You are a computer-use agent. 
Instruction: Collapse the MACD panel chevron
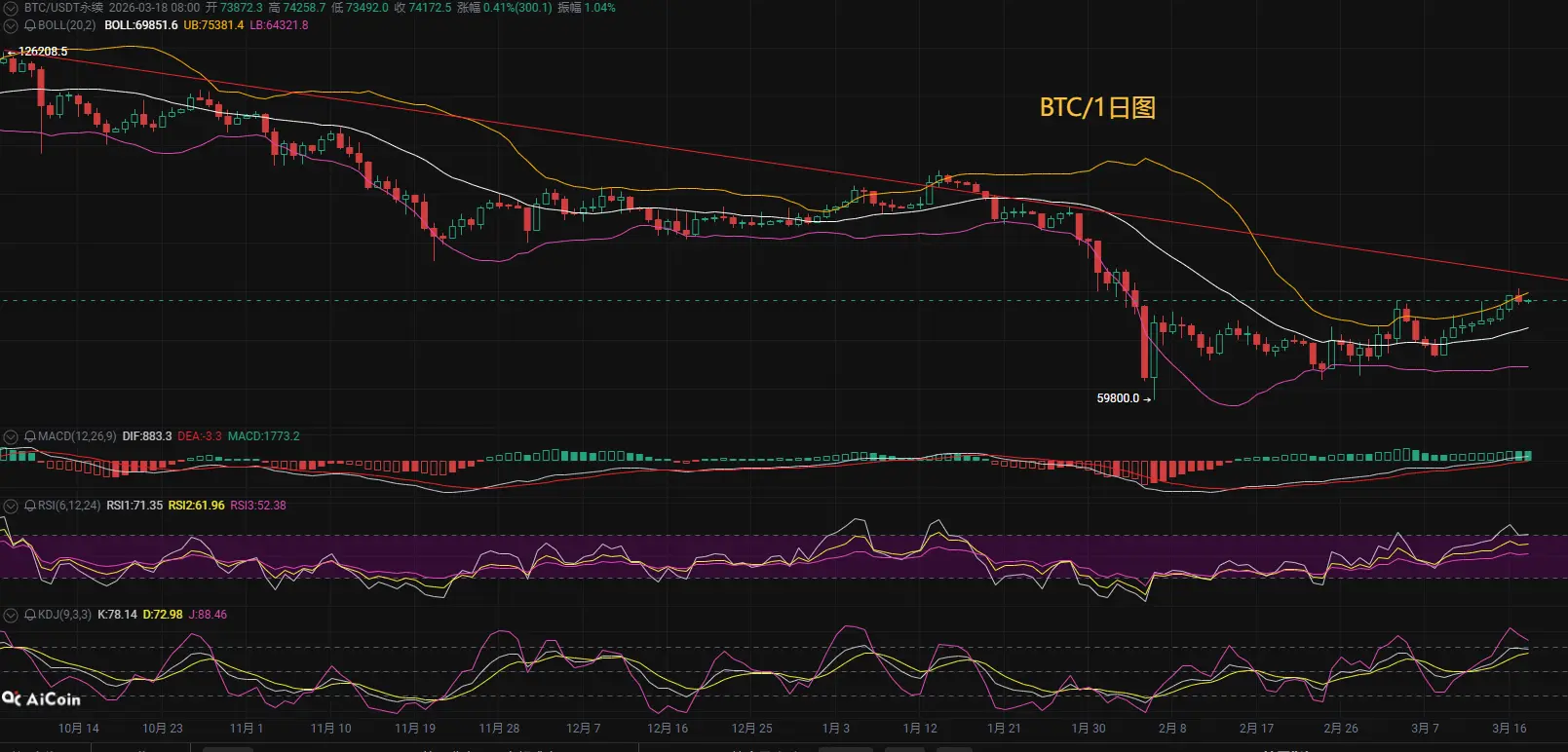coord(11,436)
